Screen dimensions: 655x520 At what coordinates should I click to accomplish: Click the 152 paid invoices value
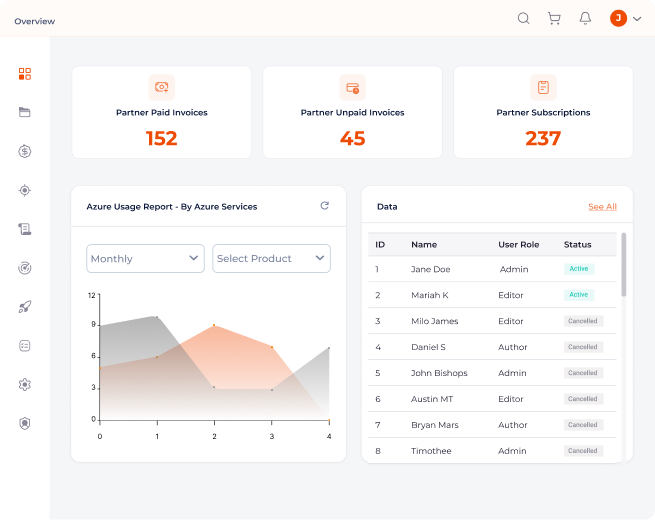[162, 138]
